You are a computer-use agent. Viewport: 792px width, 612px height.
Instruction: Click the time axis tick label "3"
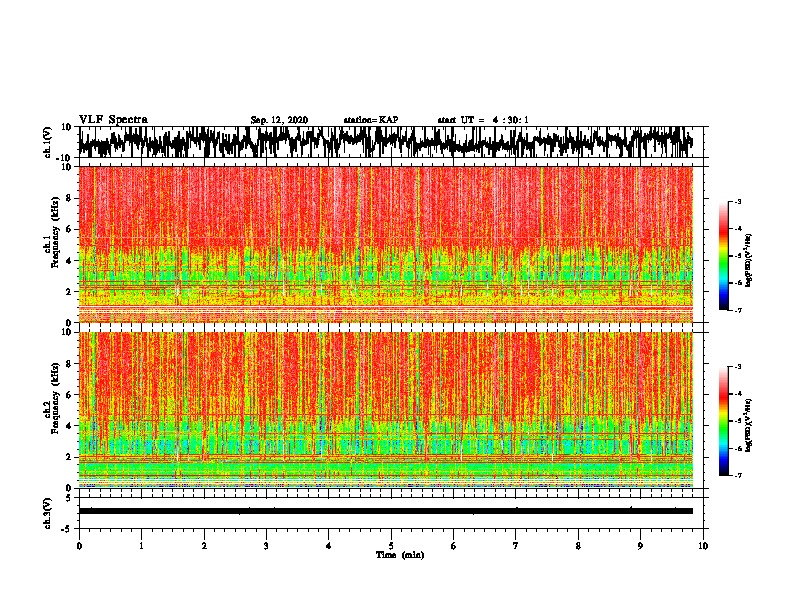coord(266,546)
